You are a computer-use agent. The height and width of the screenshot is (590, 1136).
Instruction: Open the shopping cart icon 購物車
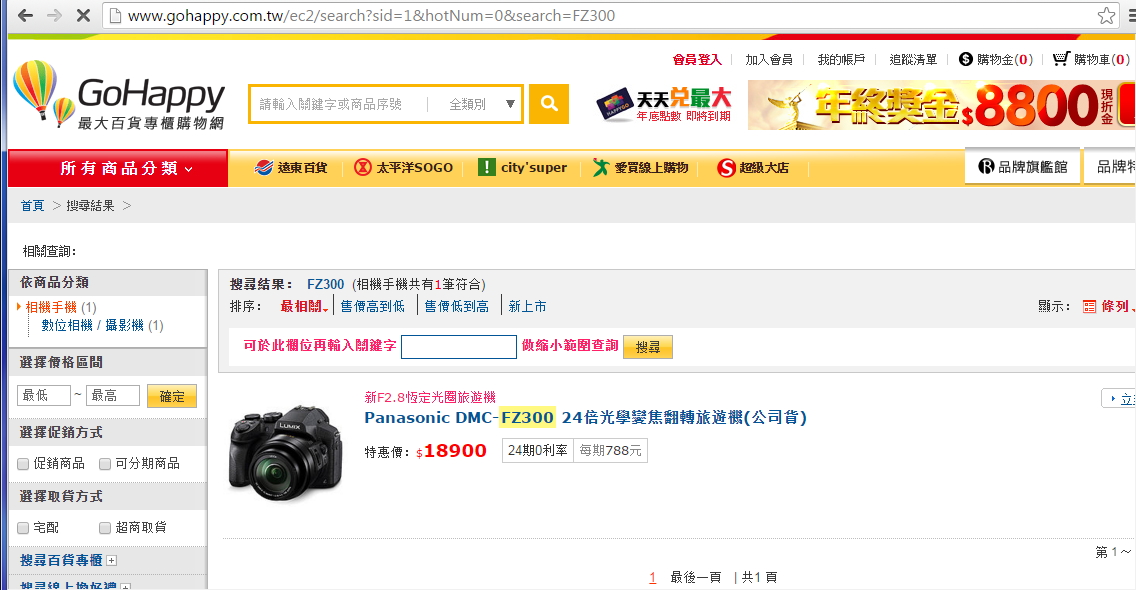tap(1061, 59)
